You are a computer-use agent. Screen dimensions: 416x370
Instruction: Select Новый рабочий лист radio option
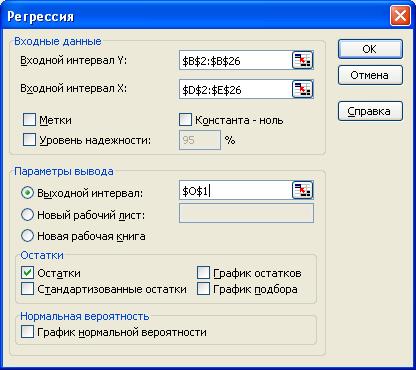click(x=27, y=215)
